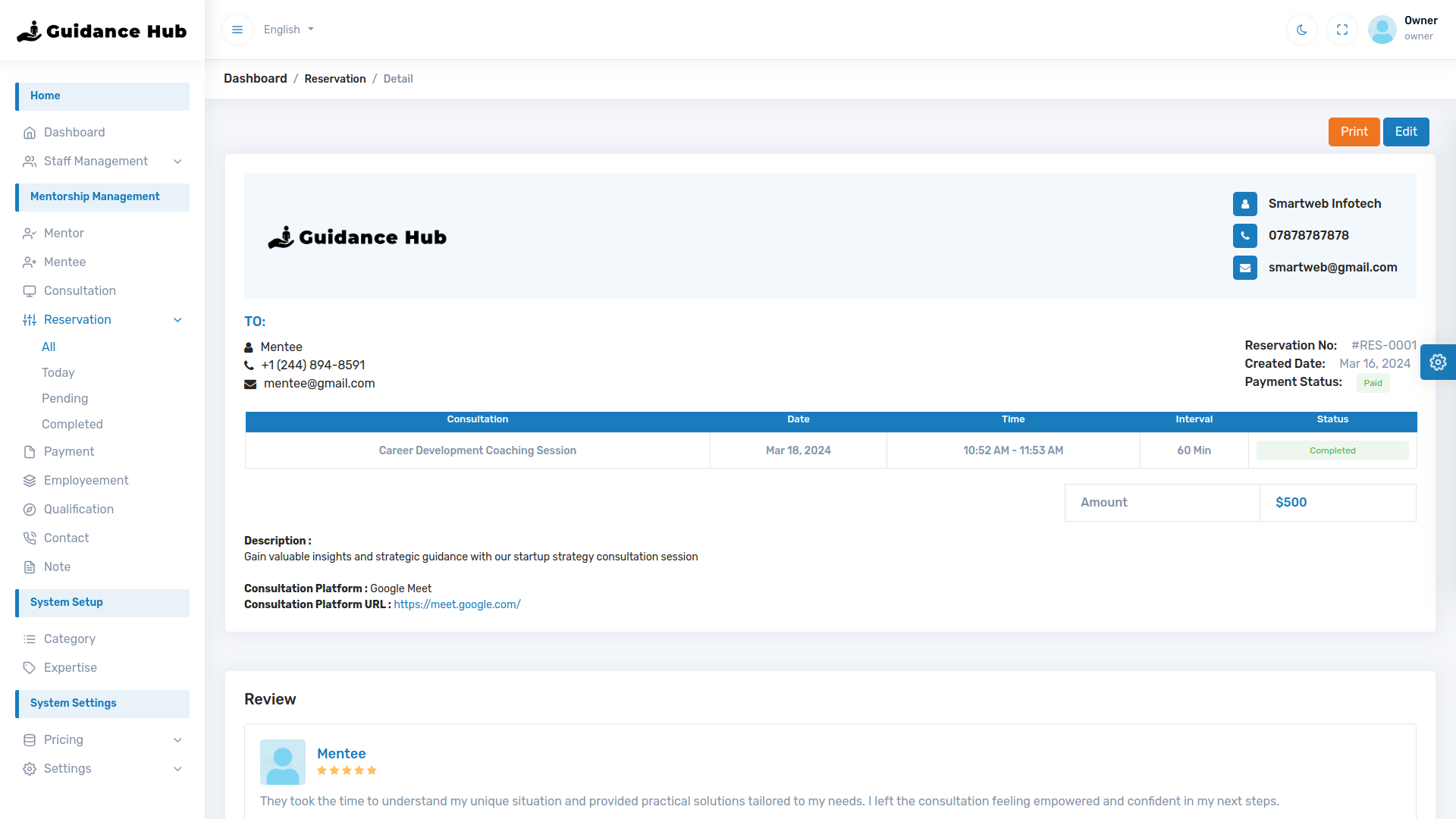The width and height of the screenshot is (1456, 819).
Task: Select Completed reservations submenu item
Action: [72, 425]
